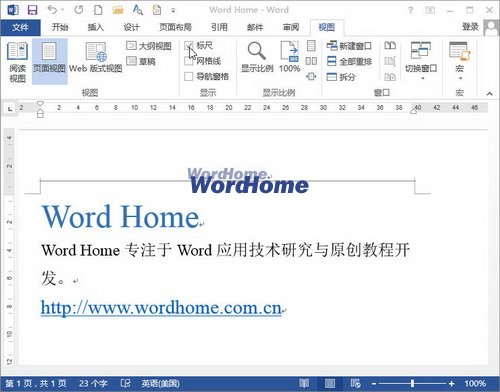Open the Customize Quick Access Toolbar dropdown
This screenshot has width=500, height=392.
[x=173, y=10]
